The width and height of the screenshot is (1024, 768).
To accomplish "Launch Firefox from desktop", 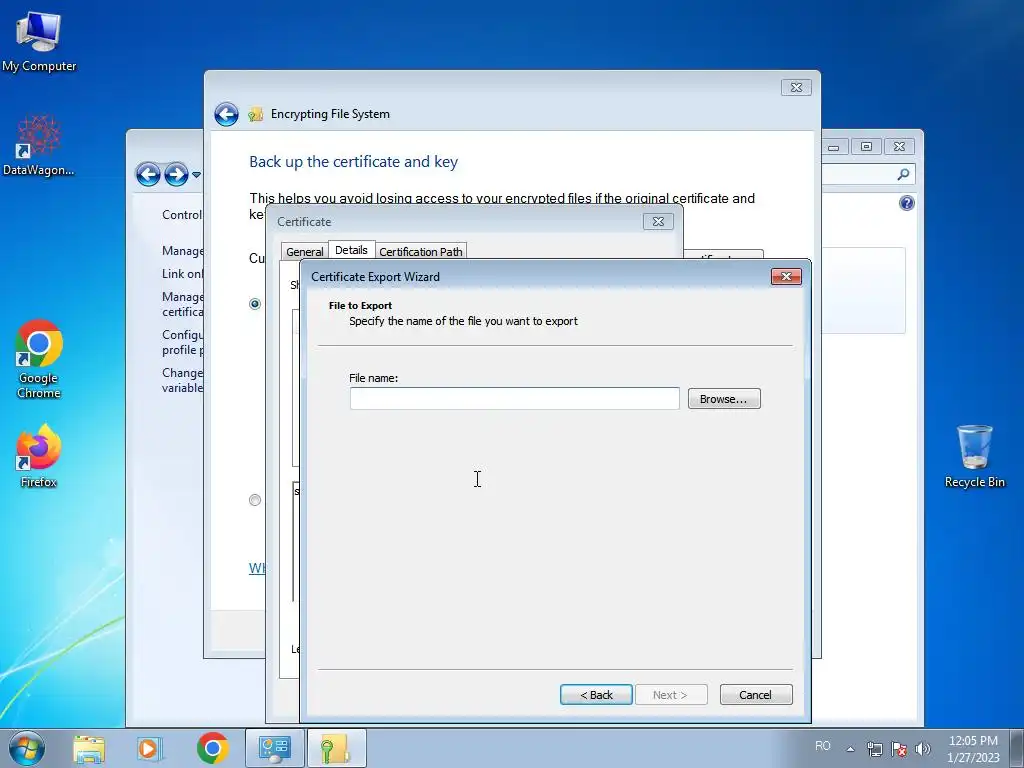I will click(39, 456).
